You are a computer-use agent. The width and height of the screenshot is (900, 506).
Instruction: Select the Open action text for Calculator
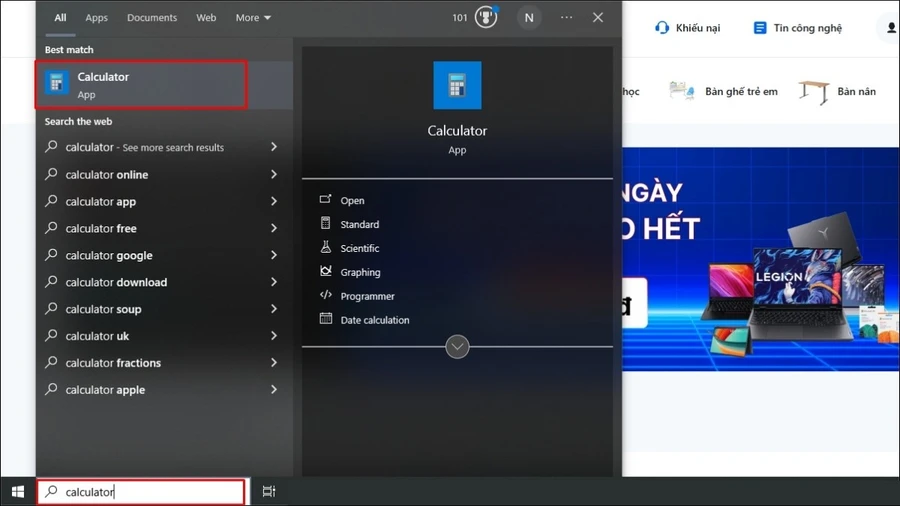(x=352, y=200)
